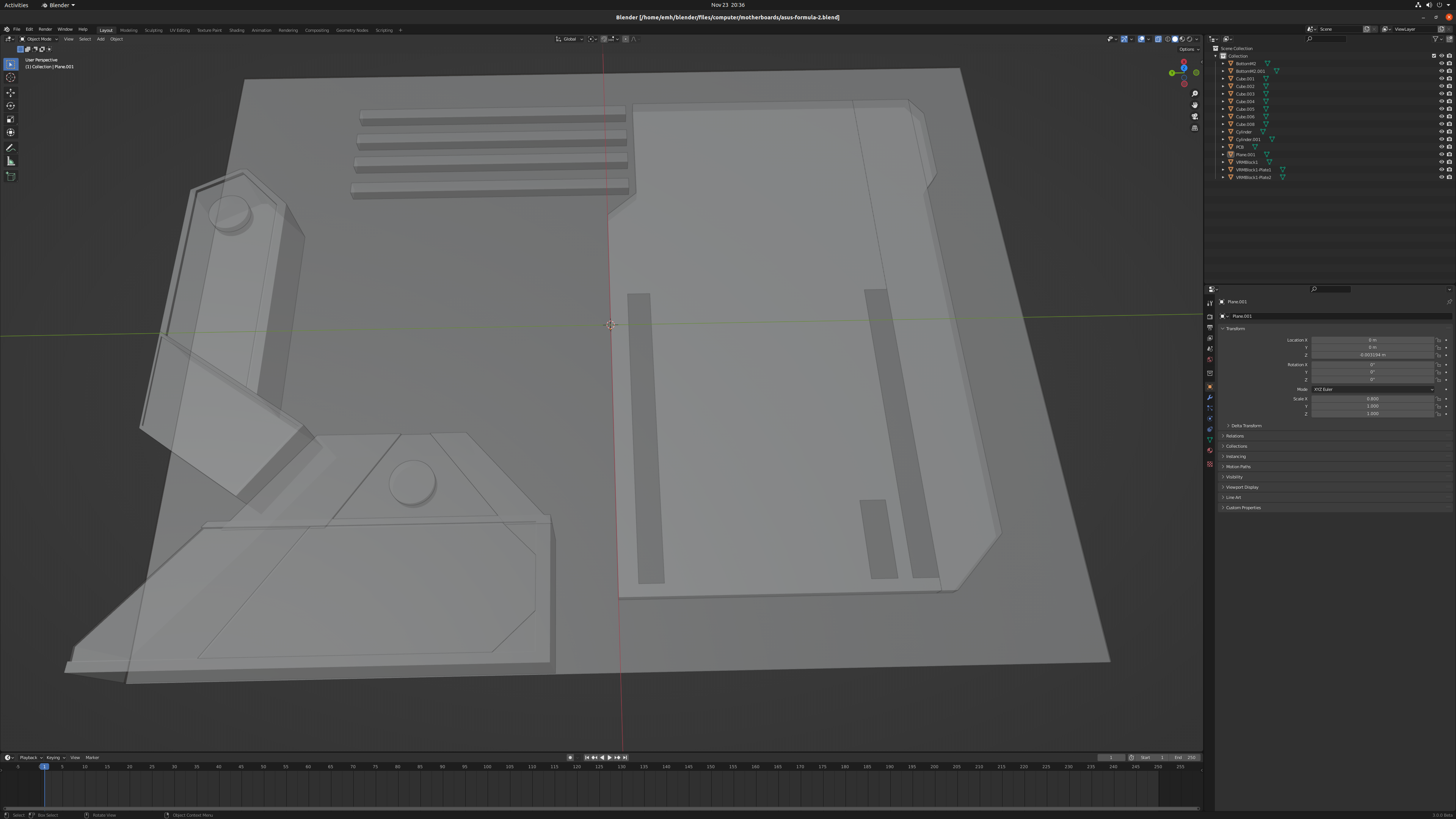Click the timeline End frame field
The height and width of the screenshot is (819, 1456).
coord(1185,758)
